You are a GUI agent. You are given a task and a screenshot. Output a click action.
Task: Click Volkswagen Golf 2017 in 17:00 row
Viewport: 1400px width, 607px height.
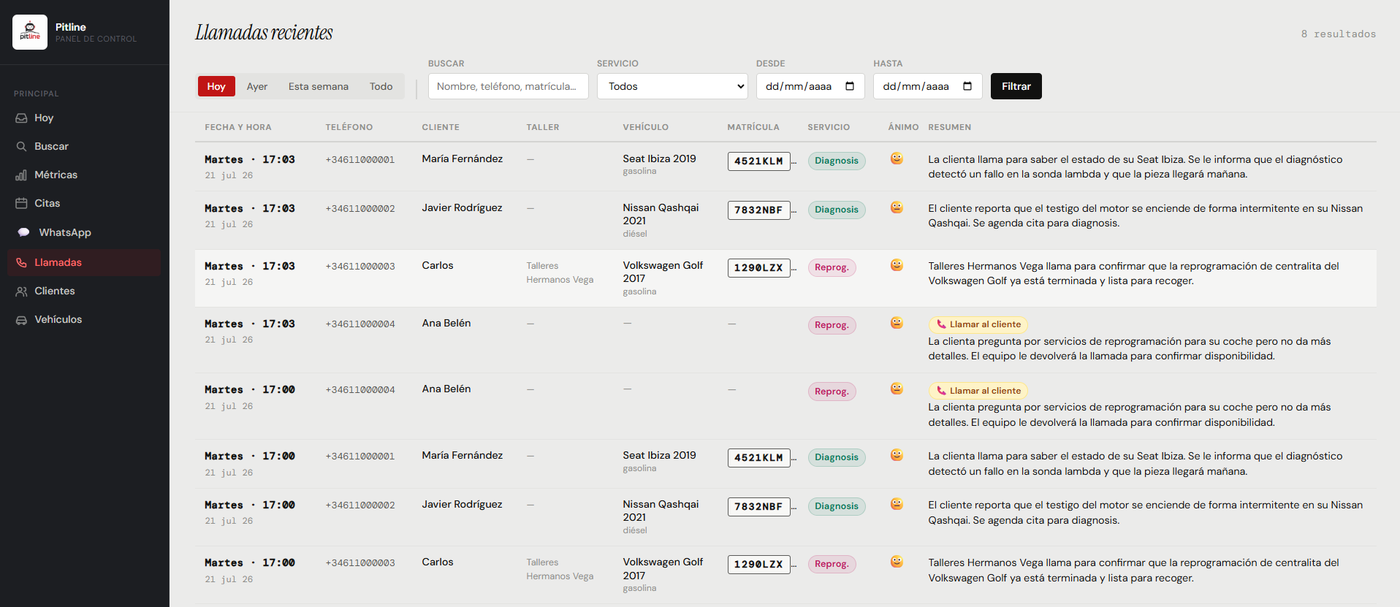coord(663,568)
